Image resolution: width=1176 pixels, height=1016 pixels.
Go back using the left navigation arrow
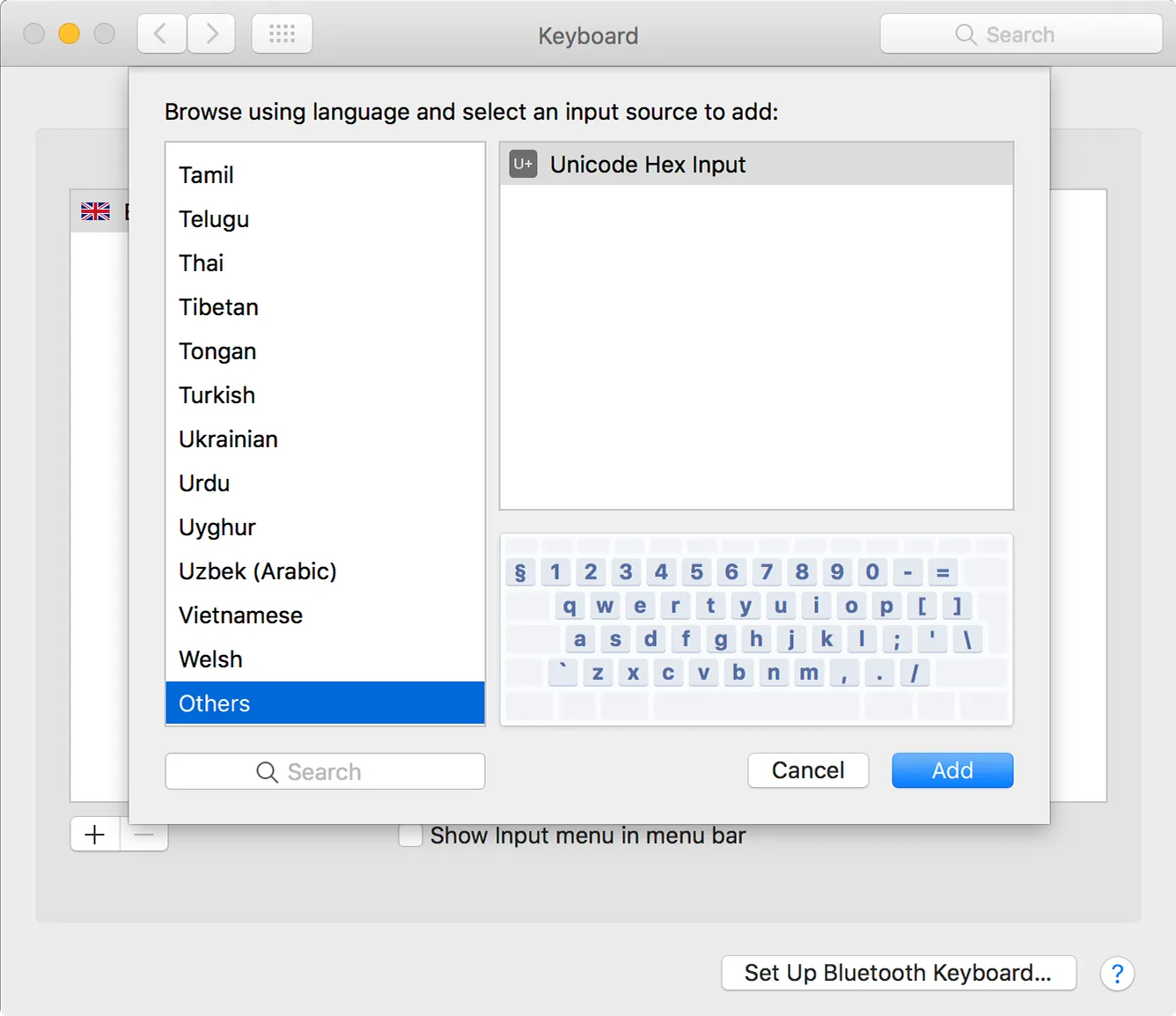pyautogui.click(x=161, y=33)
